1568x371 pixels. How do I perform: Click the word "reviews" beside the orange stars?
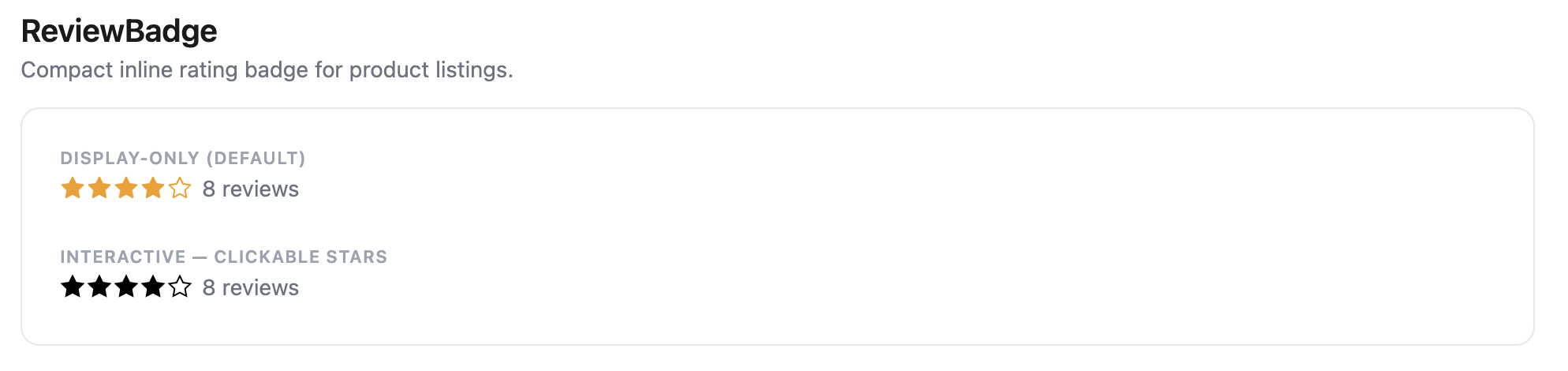pyautogui.click(x=260, y=189)
